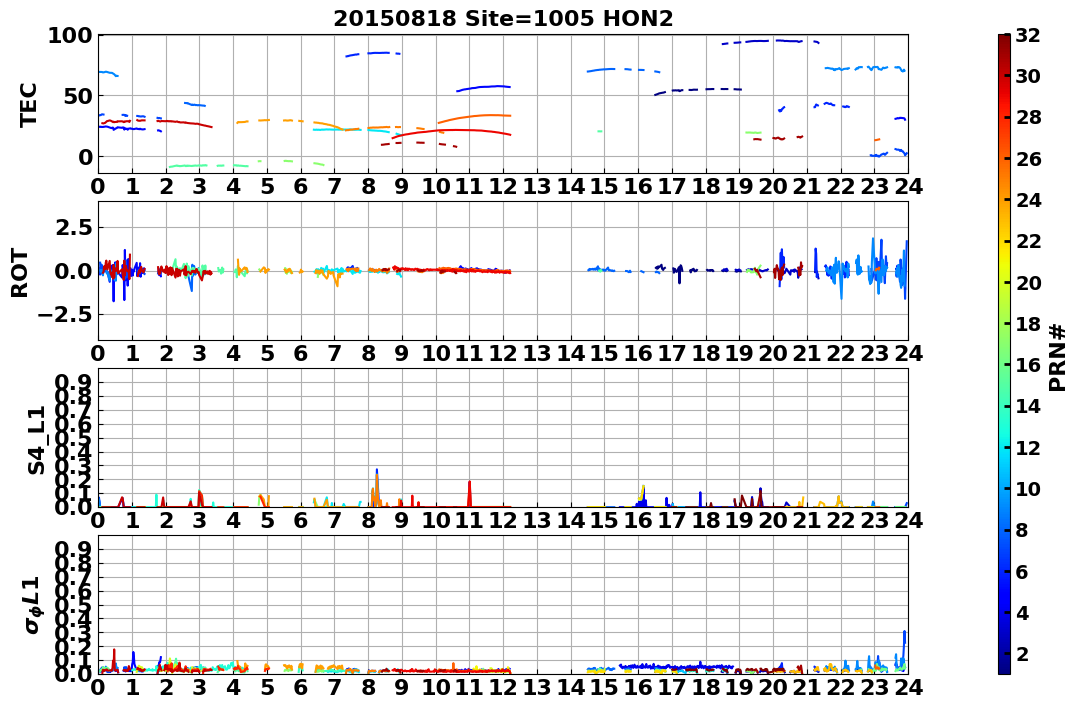Click the colorbar tick label 32
The height and width of the screenshot is (709, 1077).
(x=1028, y=35)
